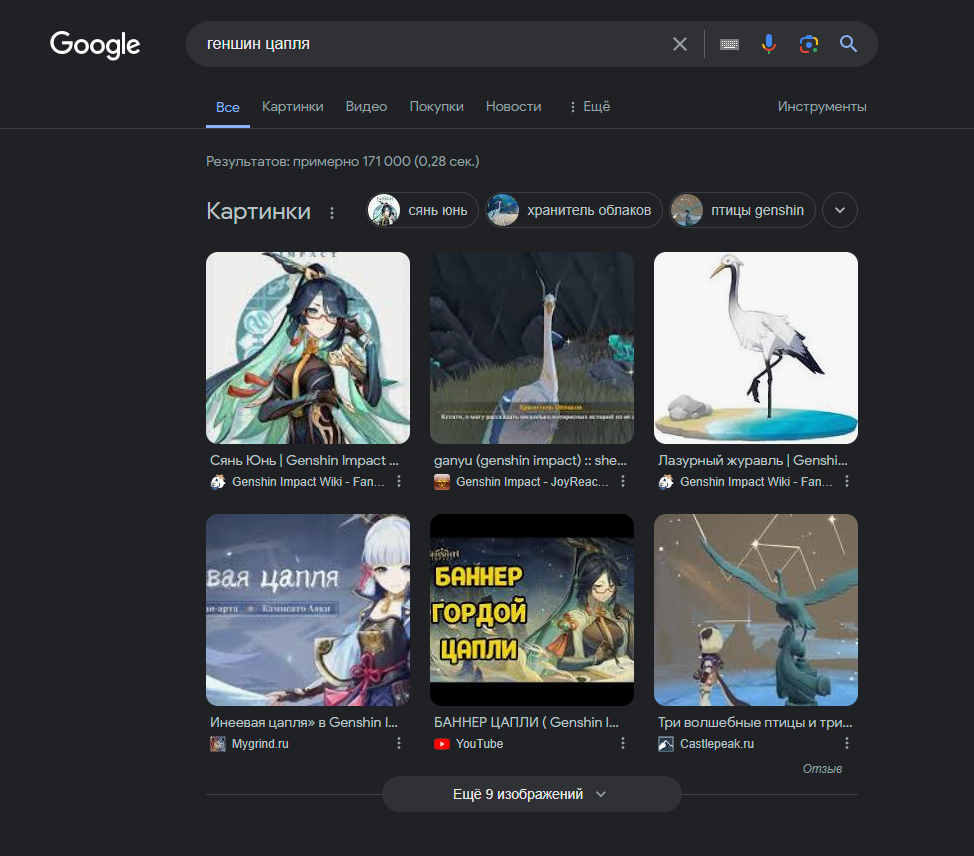Expand Ещё 9 изображений
974x856 pixels.
[x=532, y=794]
